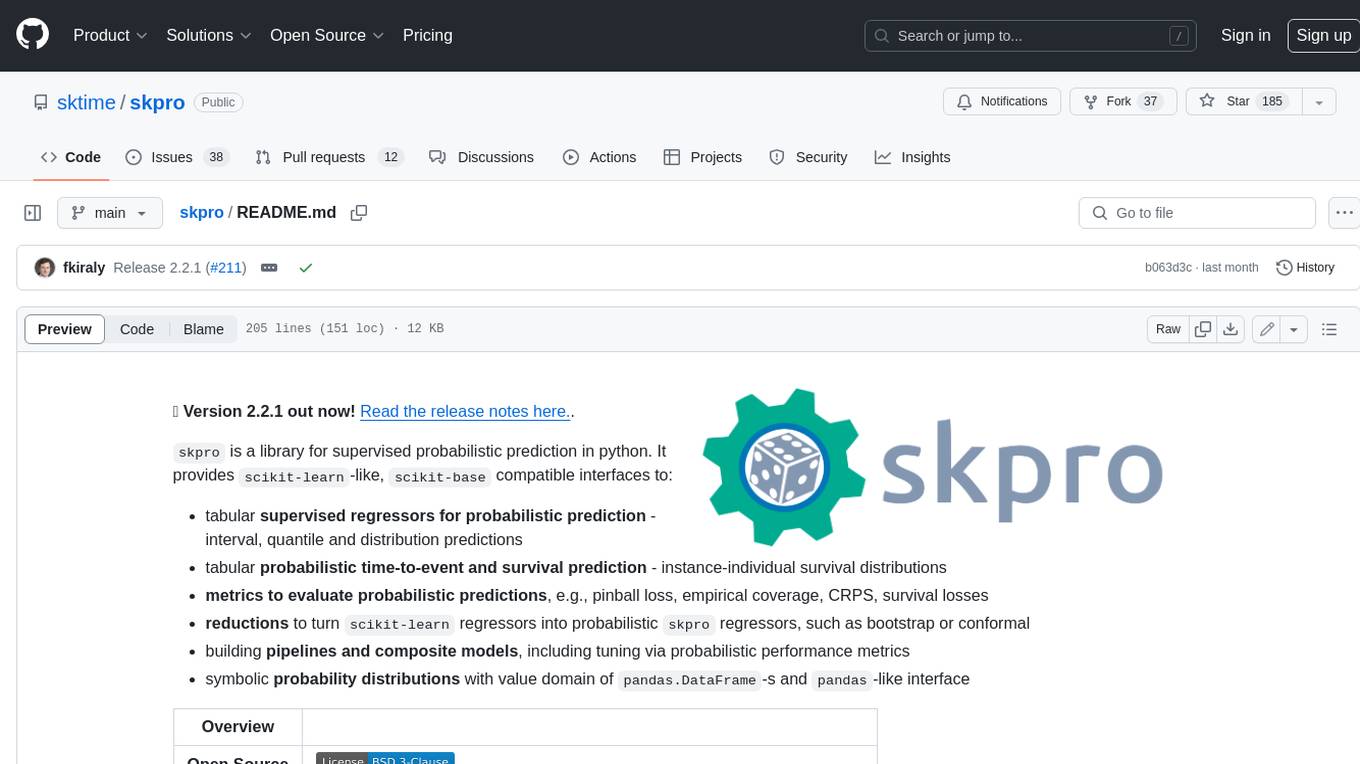Select the Blame view
The height and width of the screenshot is (764, 1360).
pos(204,329)
